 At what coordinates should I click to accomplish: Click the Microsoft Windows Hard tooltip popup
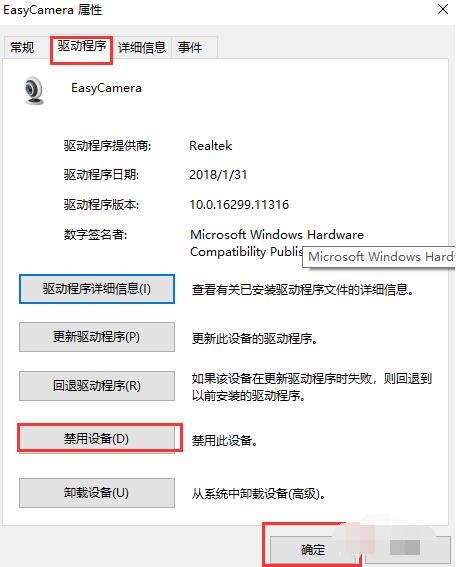(378, 257)
